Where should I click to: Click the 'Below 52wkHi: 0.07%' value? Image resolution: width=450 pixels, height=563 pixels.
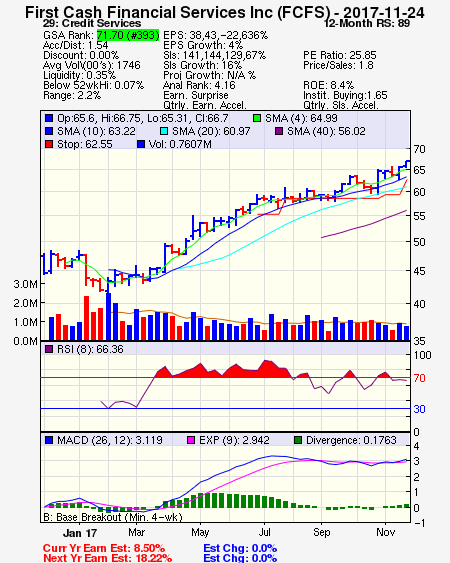coord(93,85)
